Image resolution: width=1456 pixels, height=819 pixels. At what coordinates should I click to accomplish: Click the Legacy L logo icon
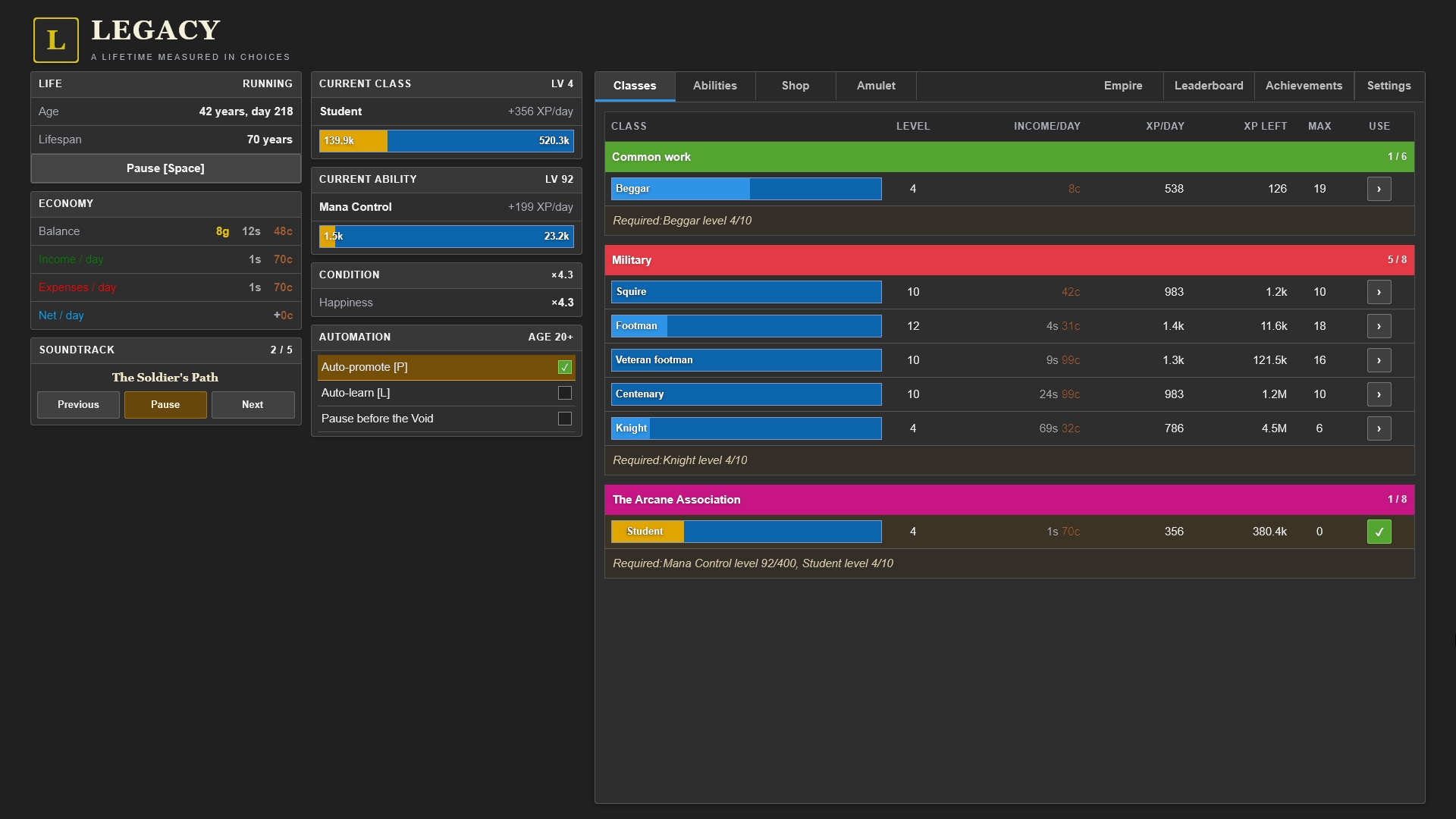[x=56, y=40]
